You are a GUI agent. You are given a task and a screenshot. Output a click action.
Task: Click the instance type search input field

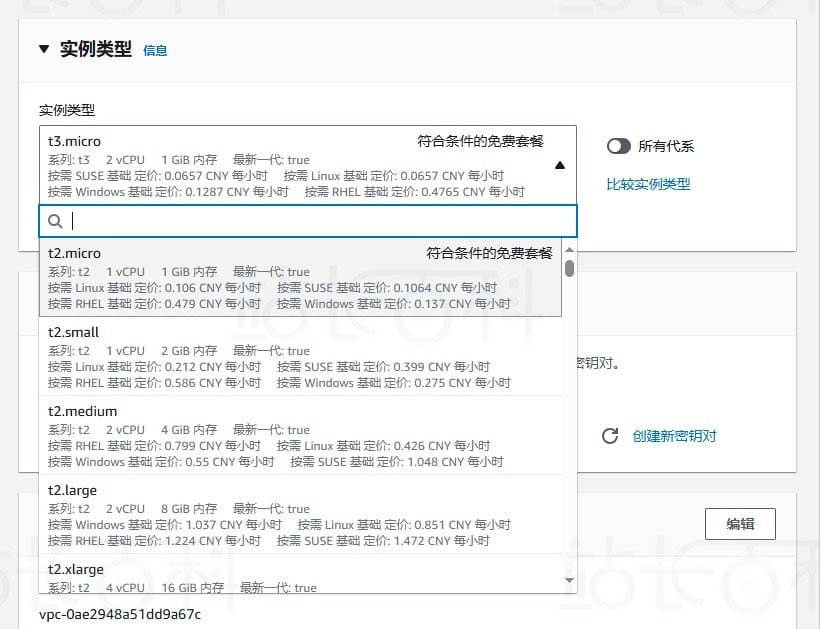[300, 220]
